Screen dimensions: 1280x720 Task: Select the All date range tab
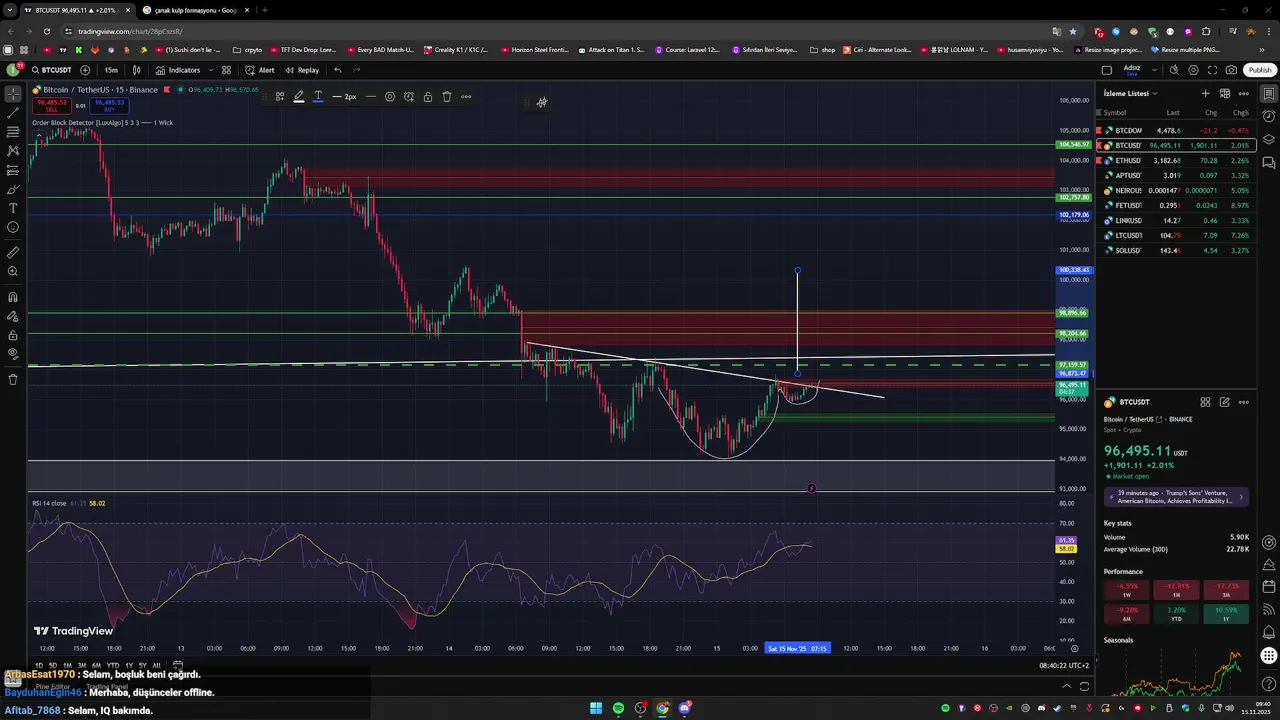[x=156, y=665]
